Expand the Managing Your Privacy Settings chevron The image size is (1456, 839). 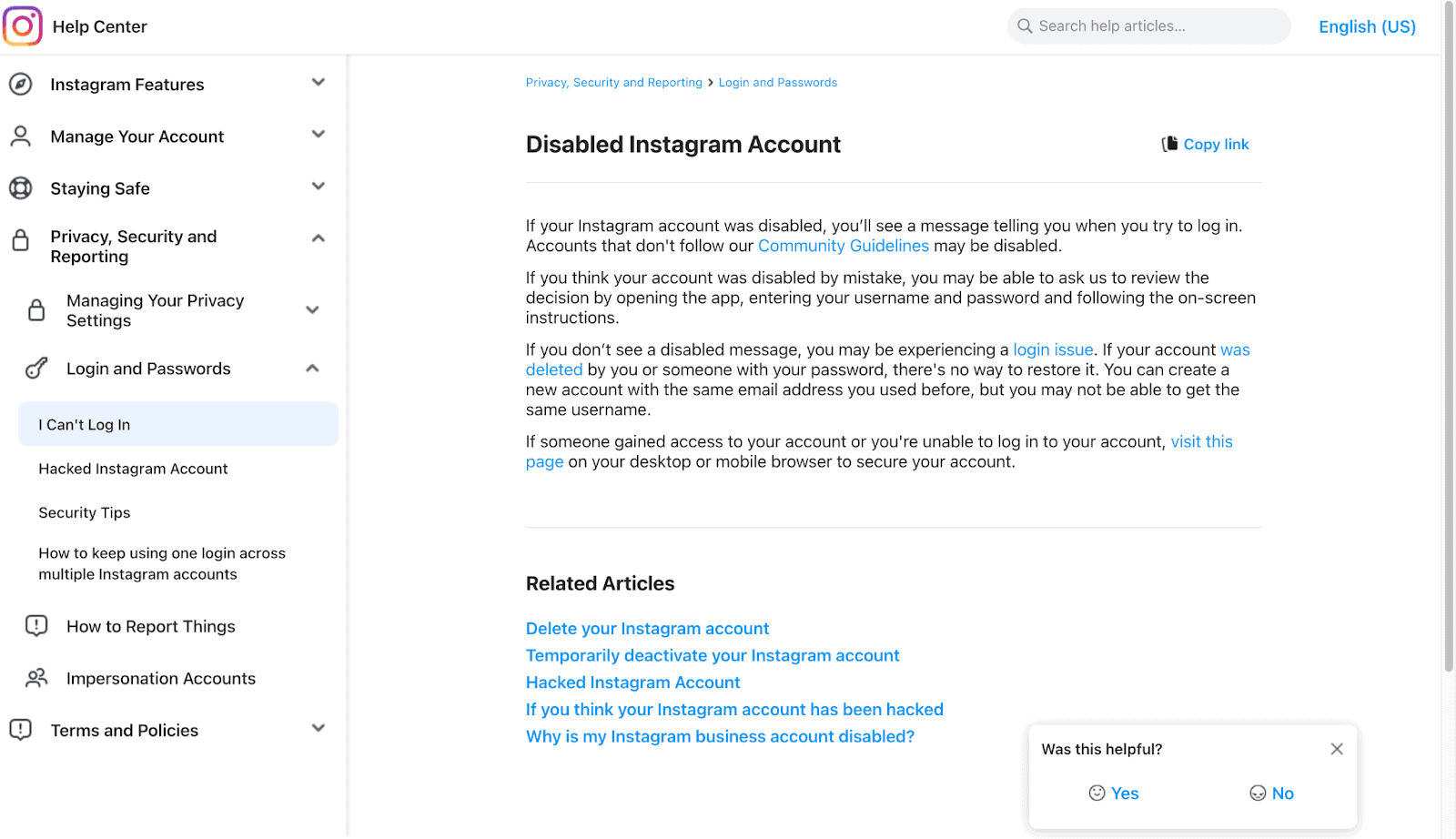313,309
